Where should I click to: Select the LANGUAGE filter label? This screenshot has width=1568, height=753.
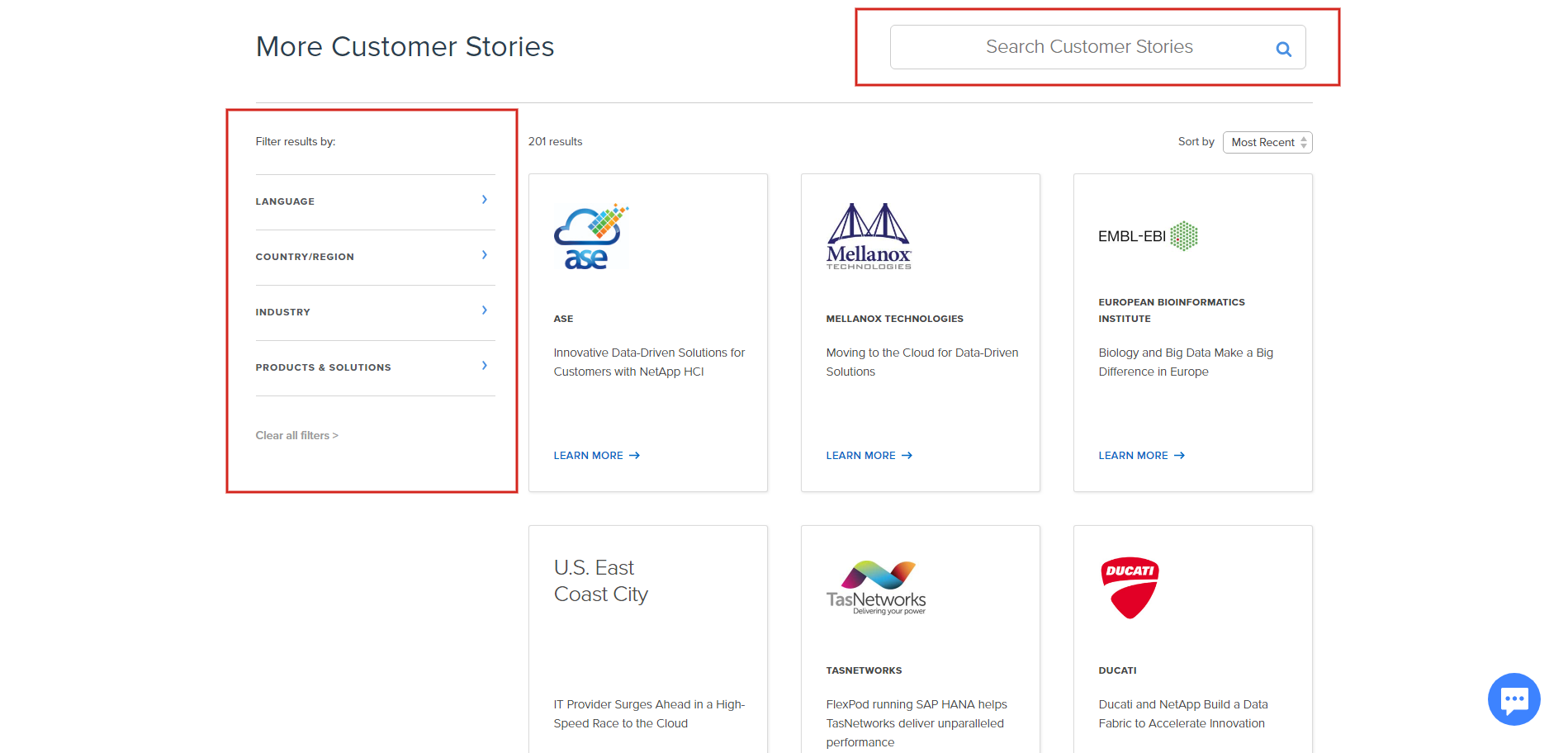coord(285,201)
